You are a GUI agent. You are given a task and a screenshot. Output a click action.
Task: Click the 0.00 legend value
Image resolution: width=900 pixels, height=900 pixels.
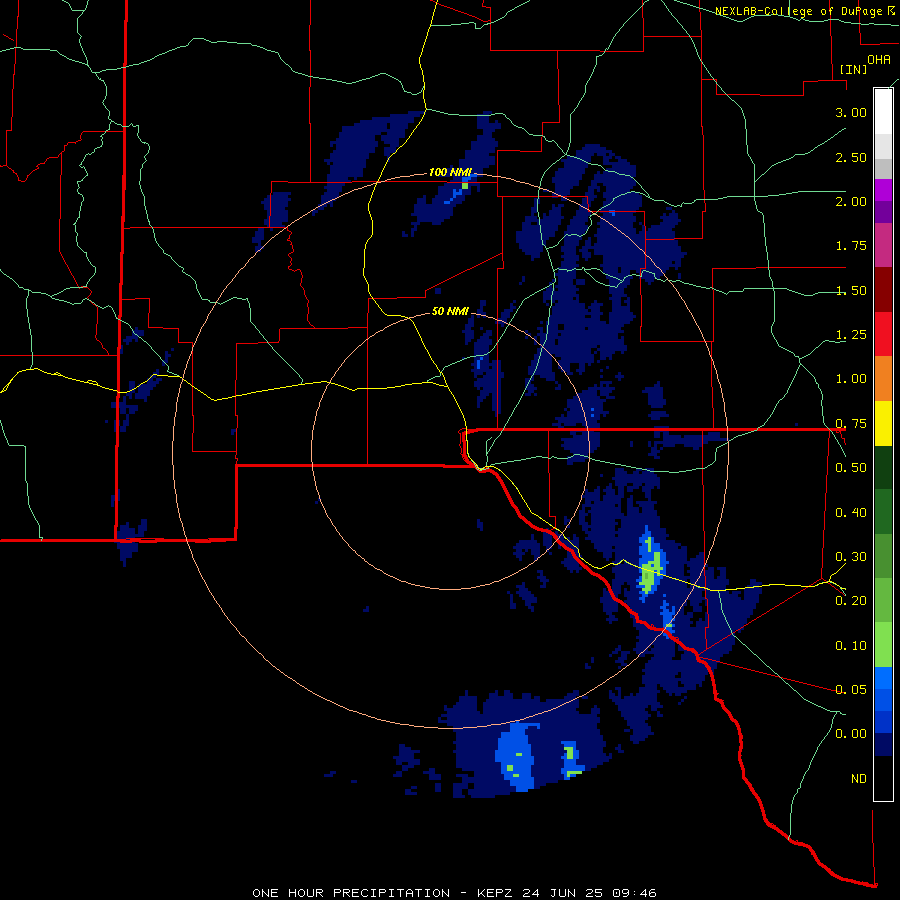tap(851, 734)
